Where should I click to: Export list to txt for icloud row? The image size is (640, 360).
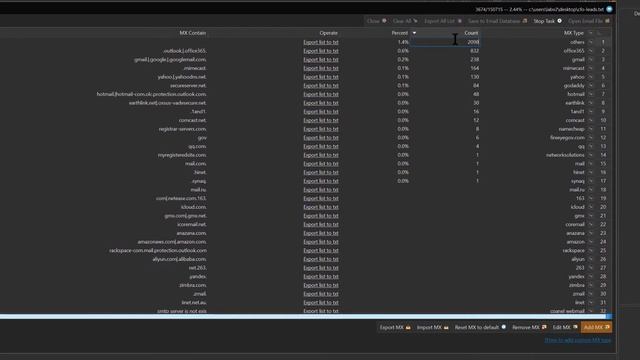[321, 207]
